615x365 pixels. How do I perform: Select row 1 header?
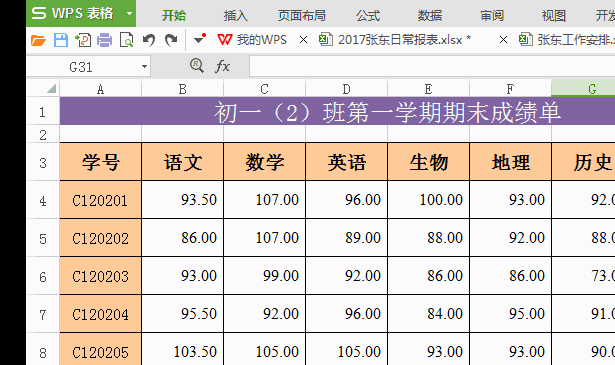tap(43, 112)
